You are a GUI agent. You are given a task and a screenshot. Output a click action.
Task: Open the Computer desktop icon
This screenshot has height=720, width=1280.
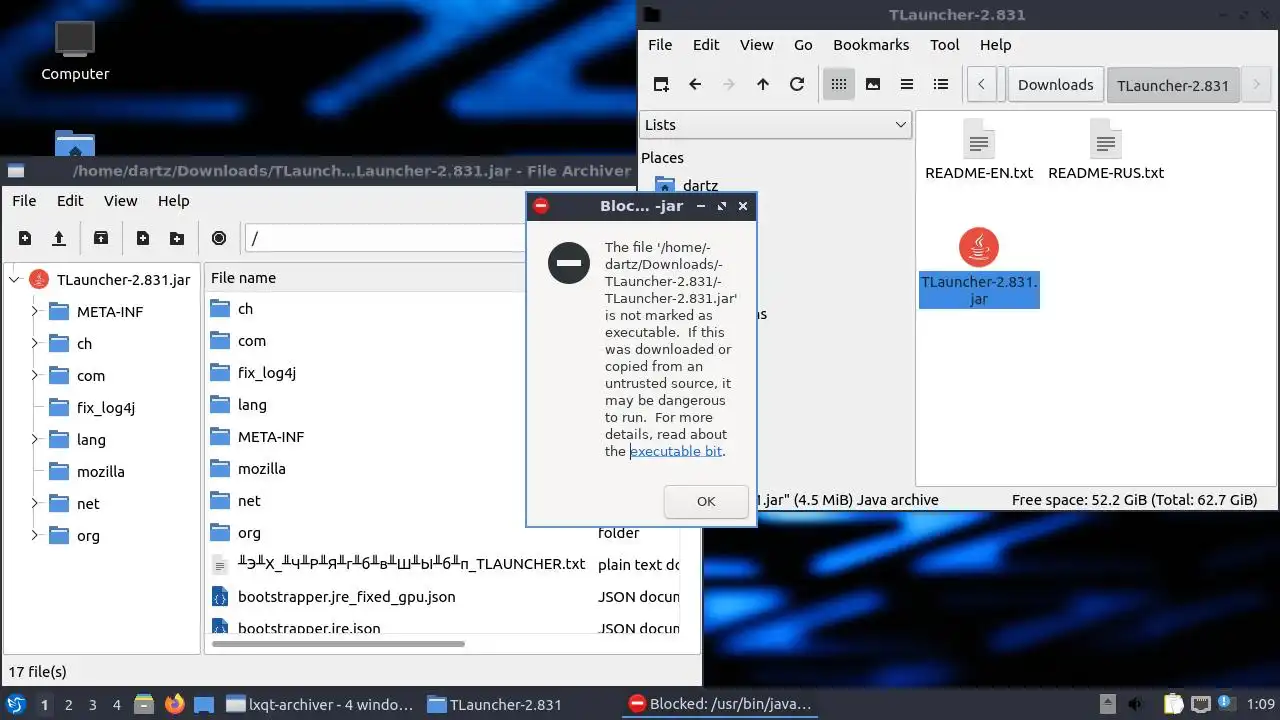click(75, 50)
